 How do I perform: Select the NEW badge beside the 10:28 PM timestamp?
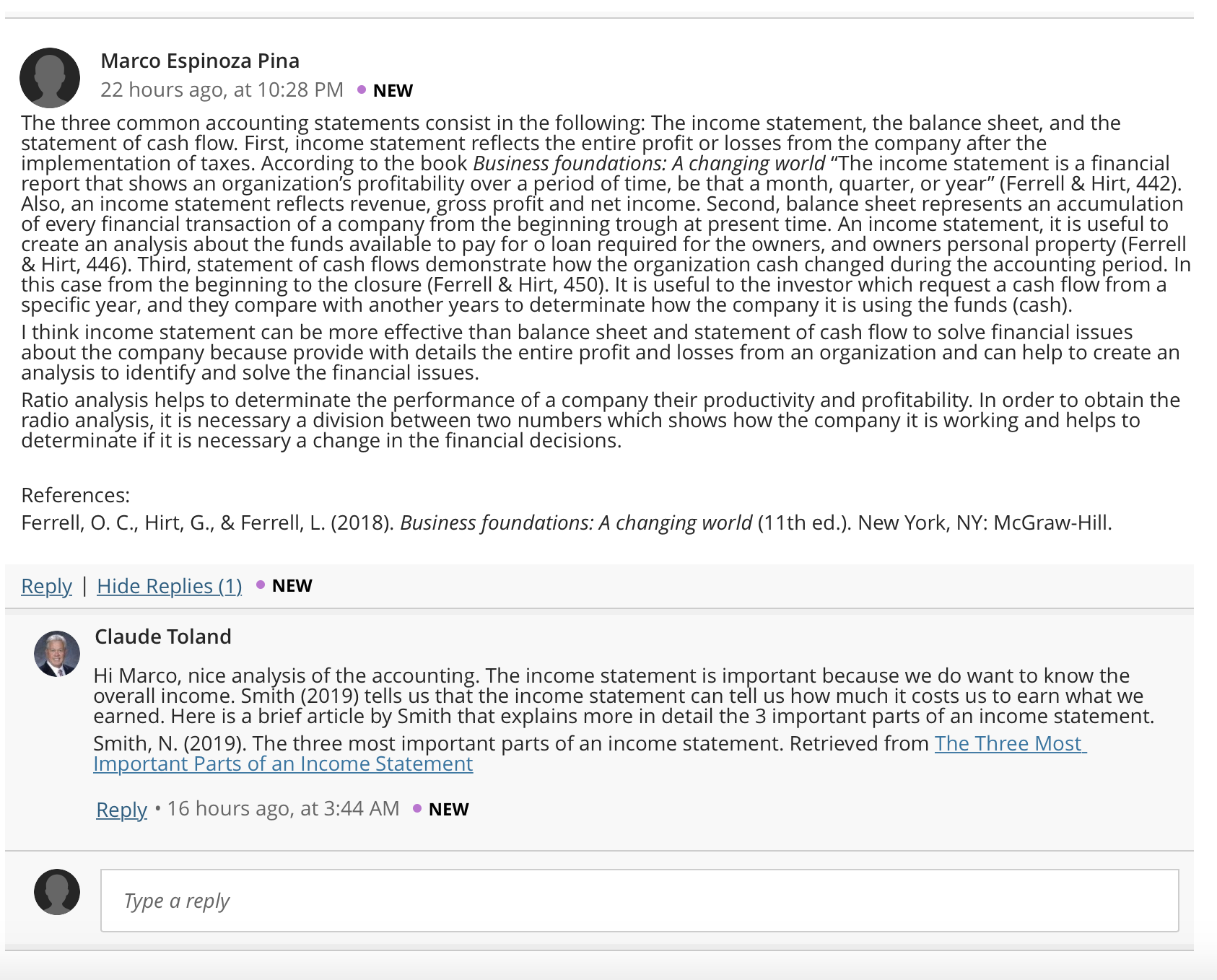coord(393,90)
